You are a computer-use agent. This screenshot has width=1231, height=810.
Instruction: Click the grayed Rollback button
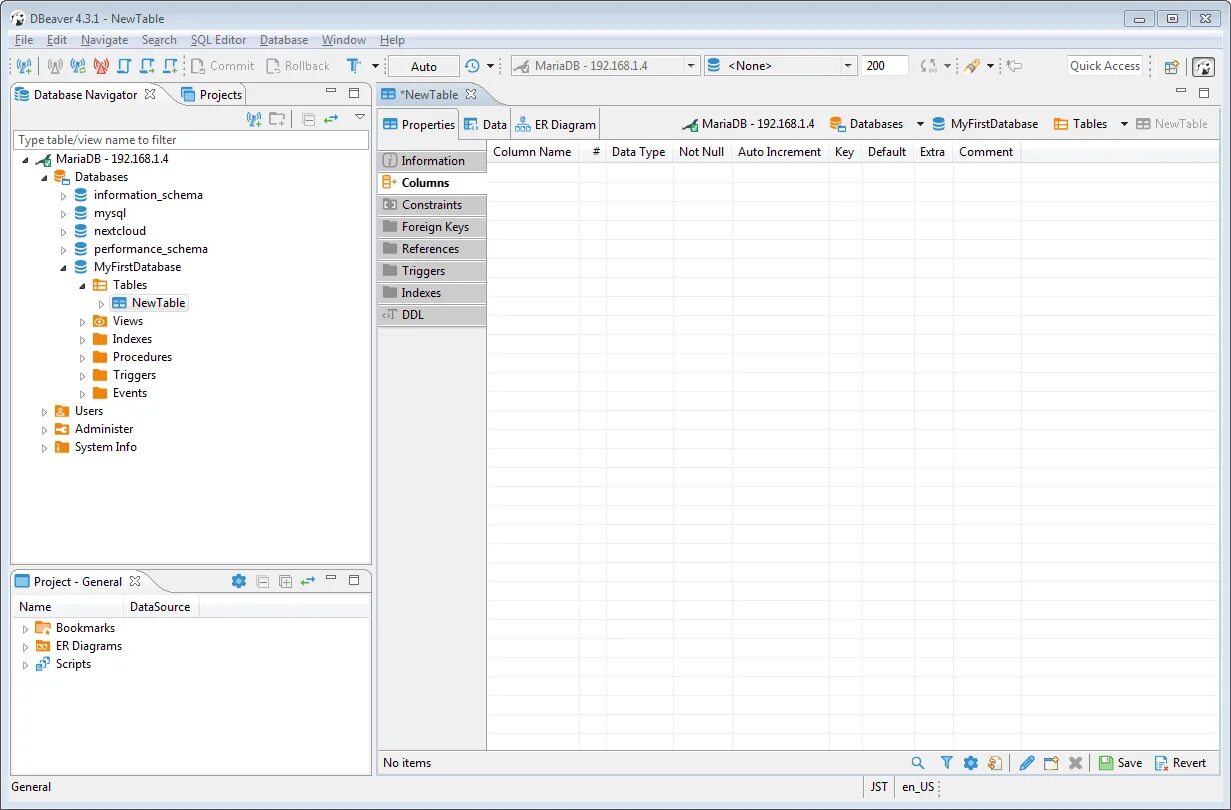point(298,66)
